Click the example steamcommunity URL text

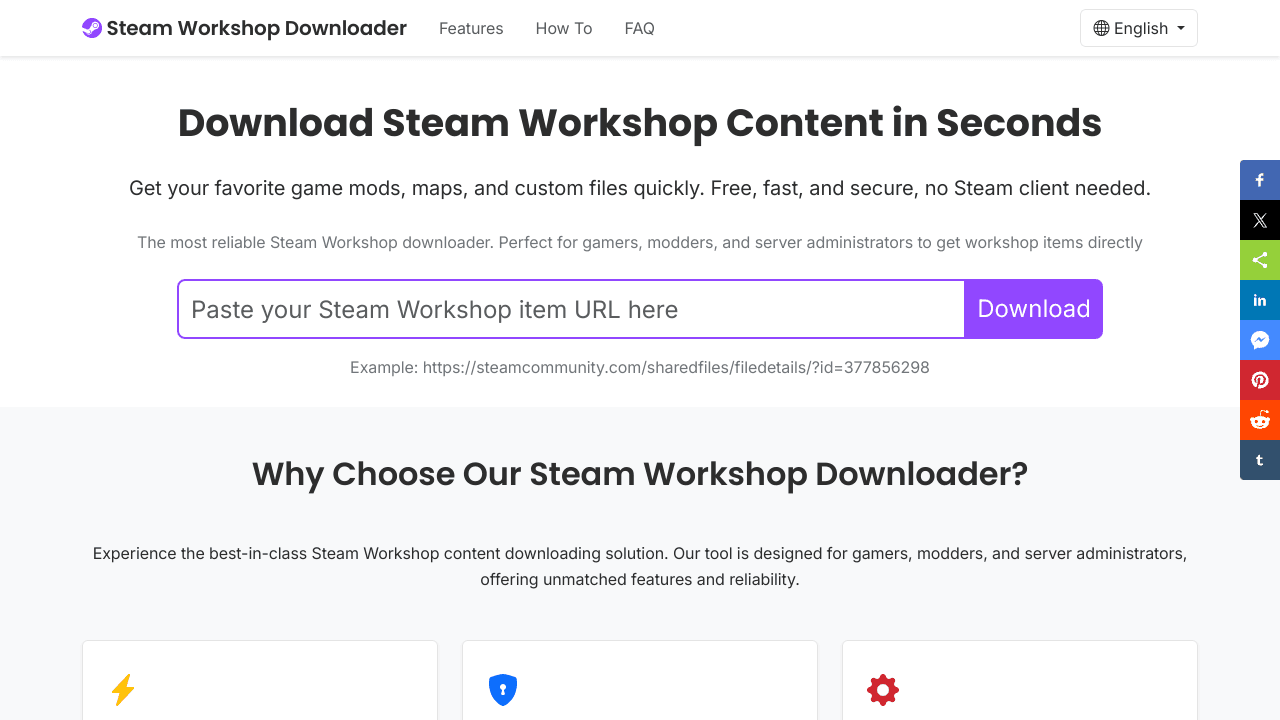click(x=676, y=367)
